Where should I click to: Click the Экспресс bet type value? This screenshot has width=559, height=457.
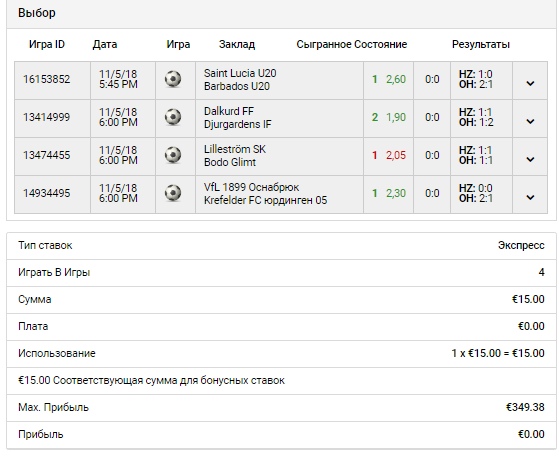point(521,245)
